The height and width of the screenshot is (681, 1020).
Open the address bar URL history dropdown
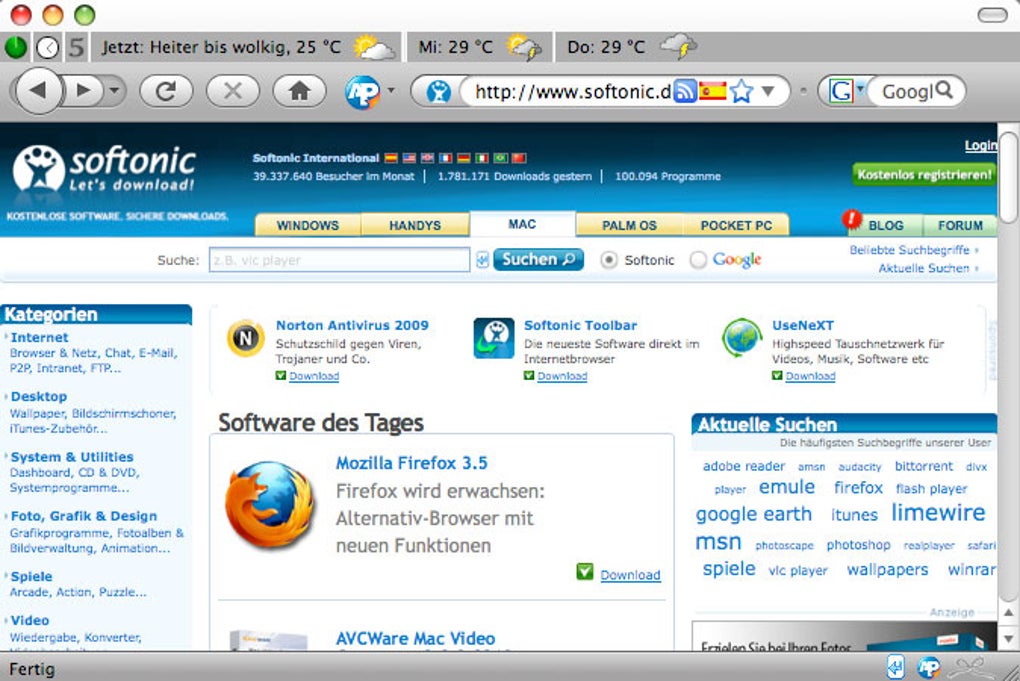coord(768,91)
